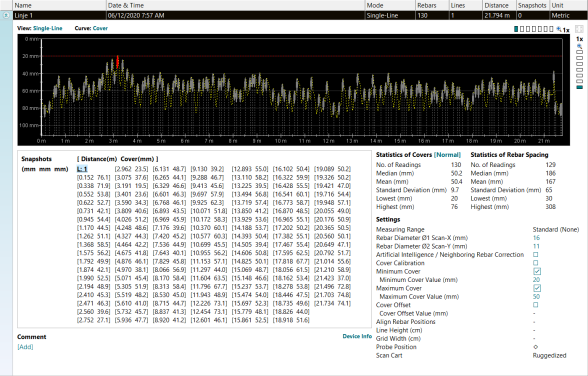Edit the Maximum Cover Value 50
588x376 pixels.
(x=536, y=297)
